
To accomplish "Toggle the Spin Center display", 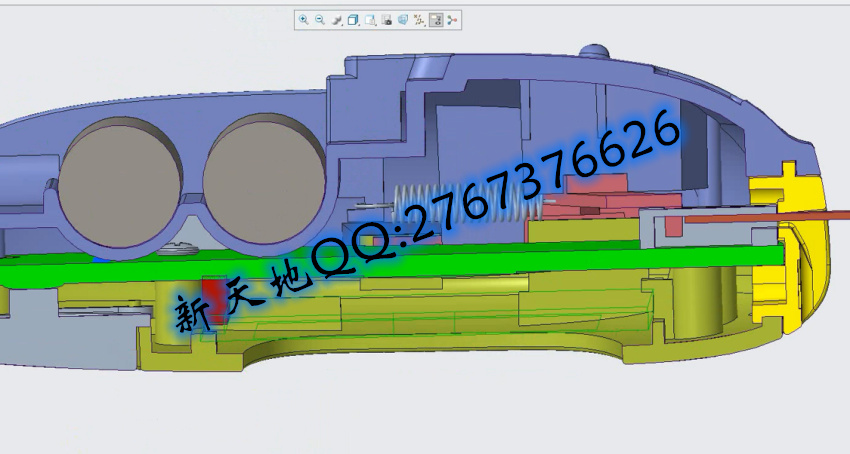I will pyautogui.click(x=452, y=19).
